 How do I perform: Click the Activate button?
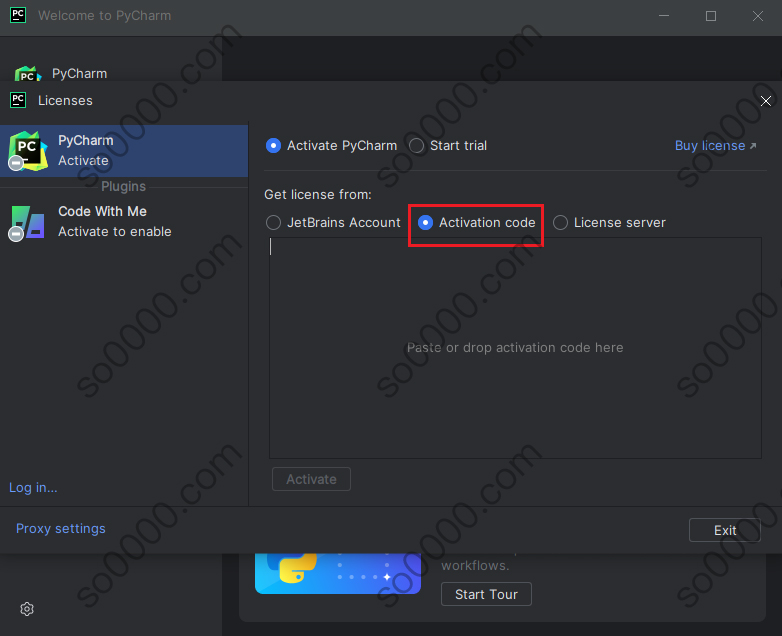(311, 479)
